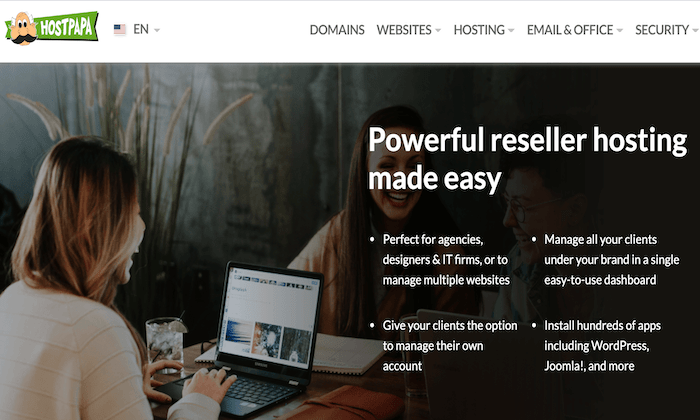700x420 pixels.
Task: Click the HostPapa mascot face
Action: [x=23, y=29]
